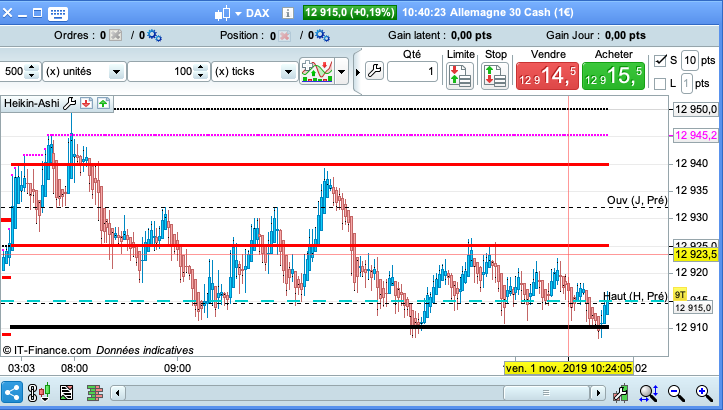Cancel all pending orders icon next to Ordres

116,36
